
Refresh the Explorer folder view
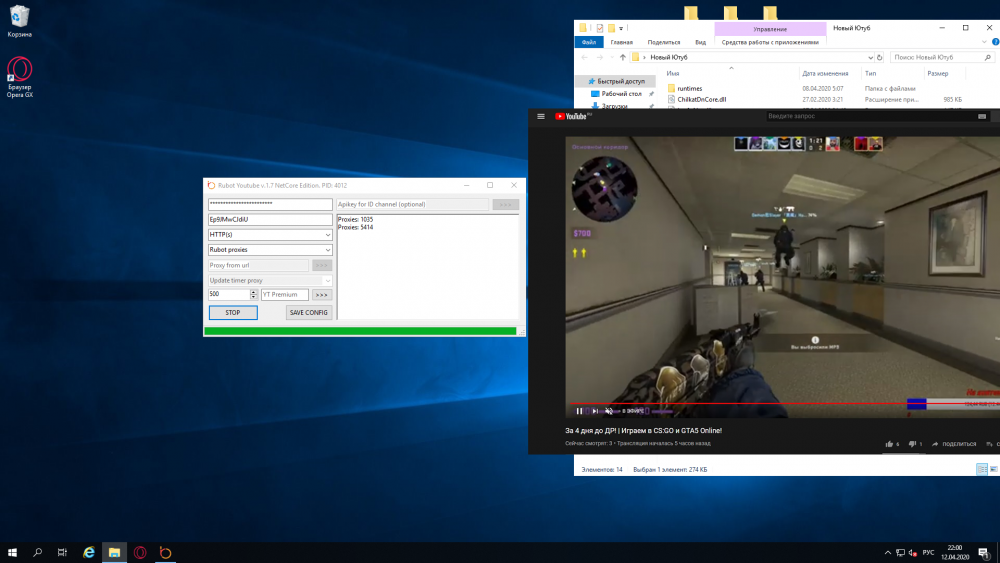coord(877,57)
